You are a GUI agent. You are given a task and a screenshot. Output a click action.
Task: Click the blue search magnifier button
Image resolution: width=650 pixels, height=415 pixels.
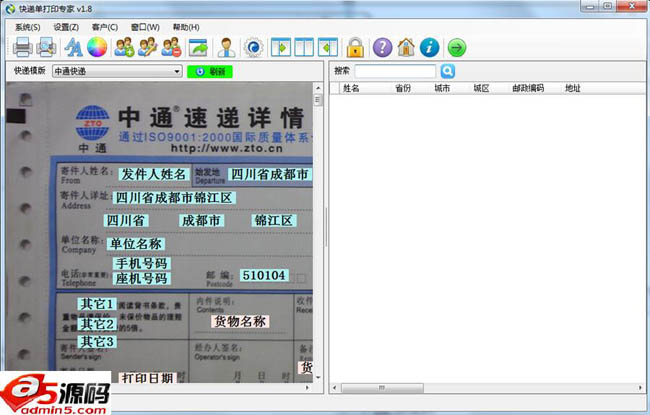pyautogui.click(x=448, y=71)
